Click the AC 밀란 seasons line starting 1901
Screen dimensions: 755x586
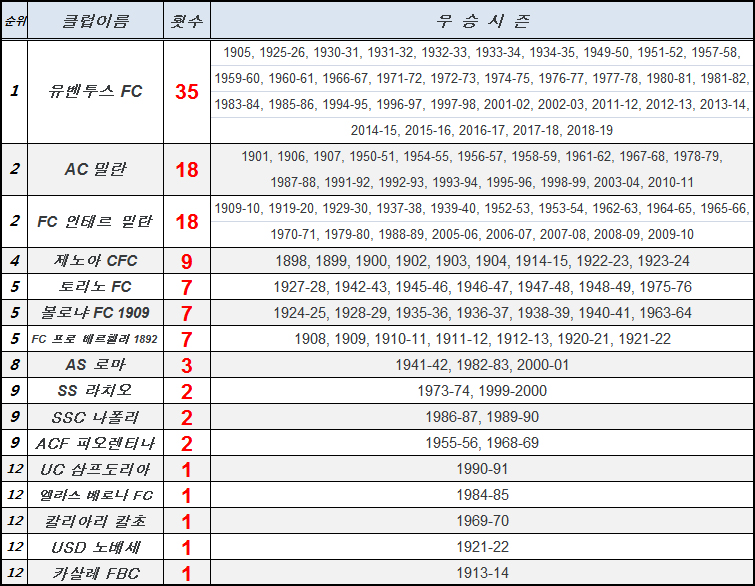[x=482, y=156]
